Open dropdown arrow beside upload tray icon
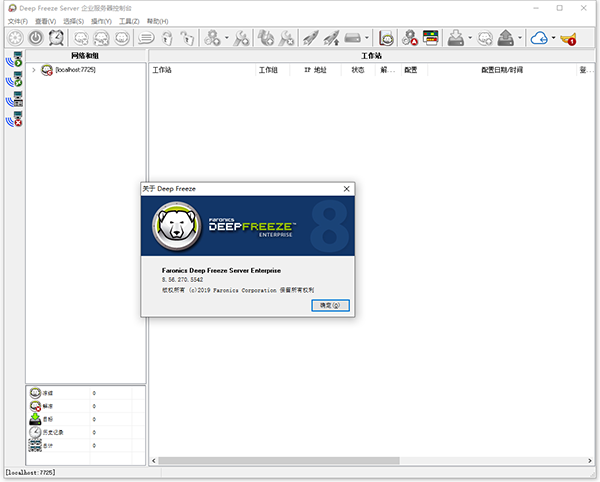 pos(520,37)
